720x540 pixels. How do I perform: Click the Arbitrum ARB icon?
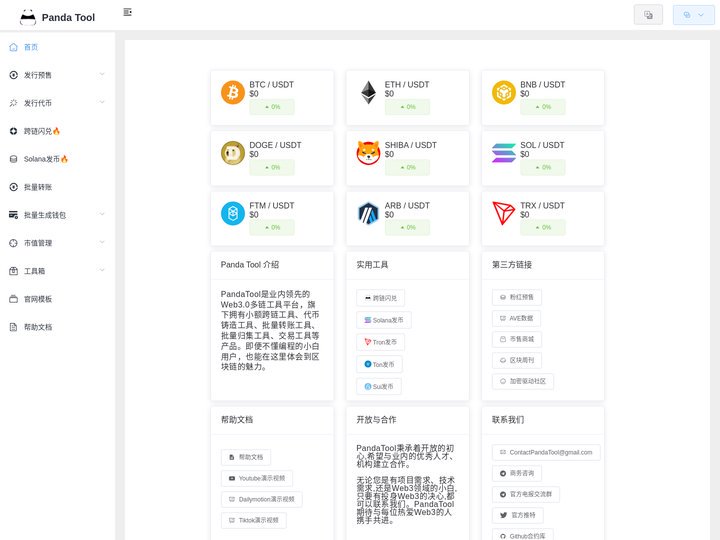(x=368, y=214)
